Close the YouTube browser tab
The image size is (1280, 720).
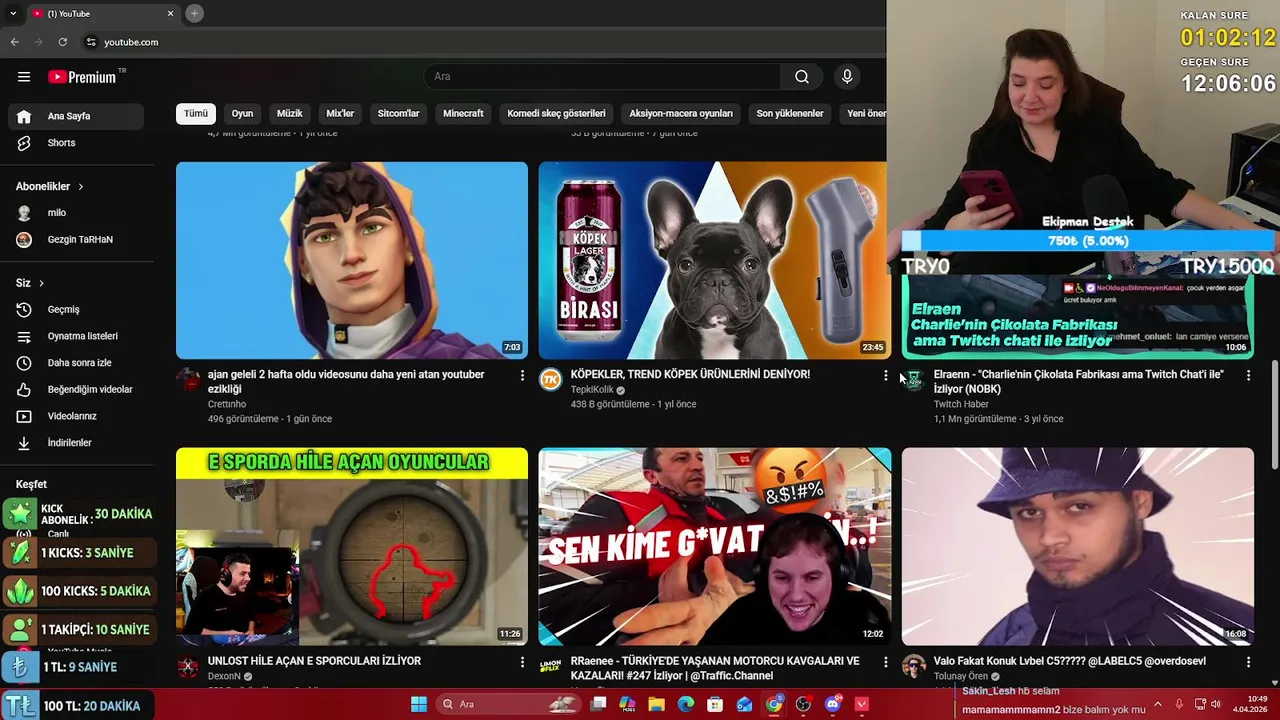(170, 13)
